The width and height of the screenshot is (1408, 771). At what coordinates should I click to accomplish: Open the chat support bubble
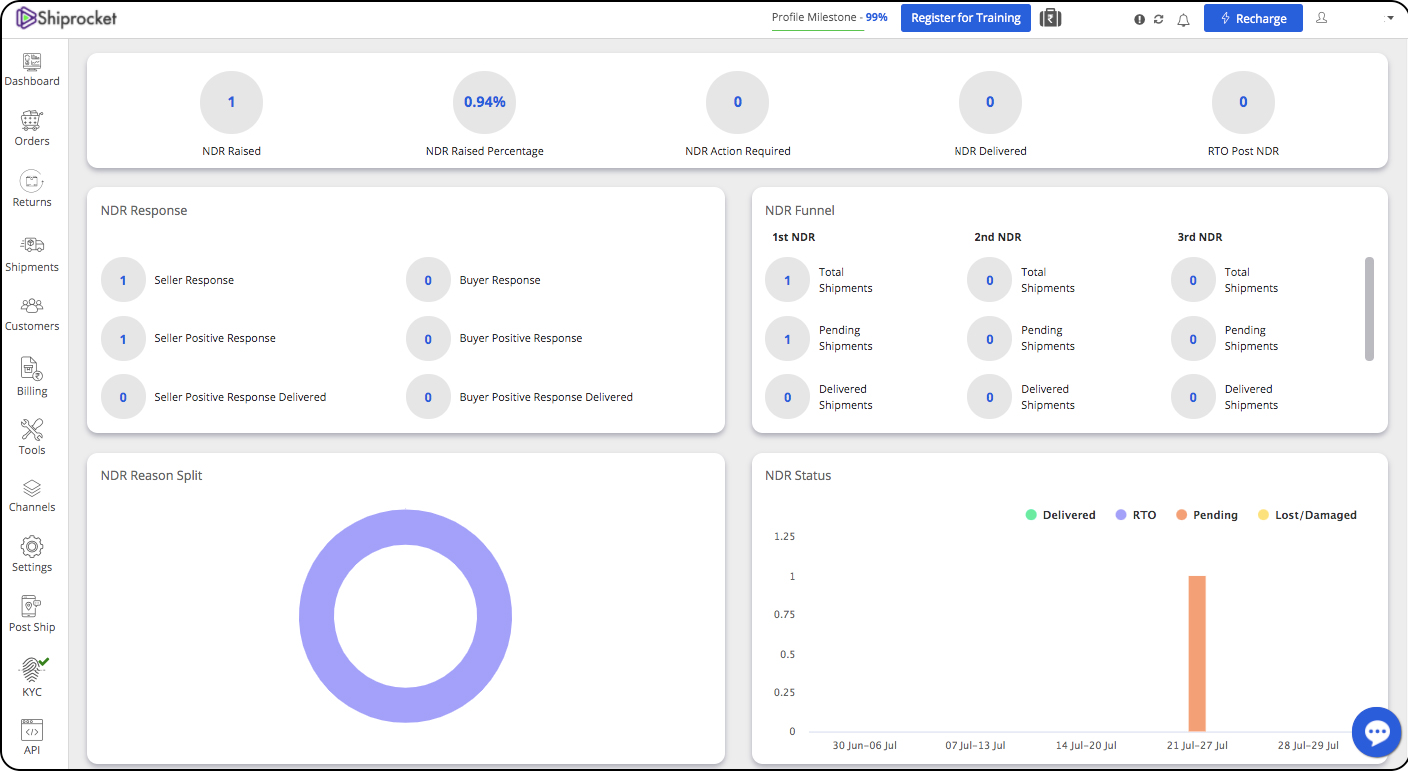tap(1376, 732)
